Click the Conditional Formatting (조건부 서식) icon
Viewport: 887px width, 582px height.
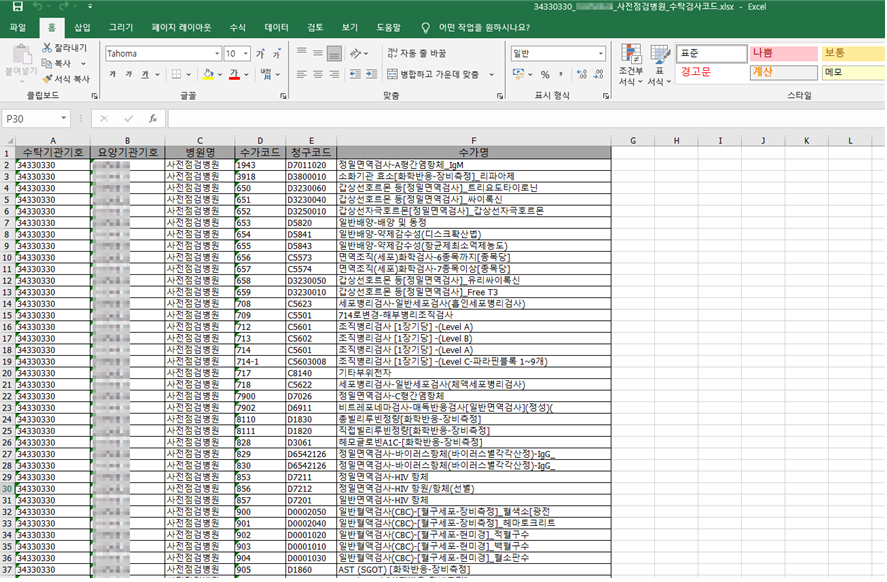pos(630,62)
